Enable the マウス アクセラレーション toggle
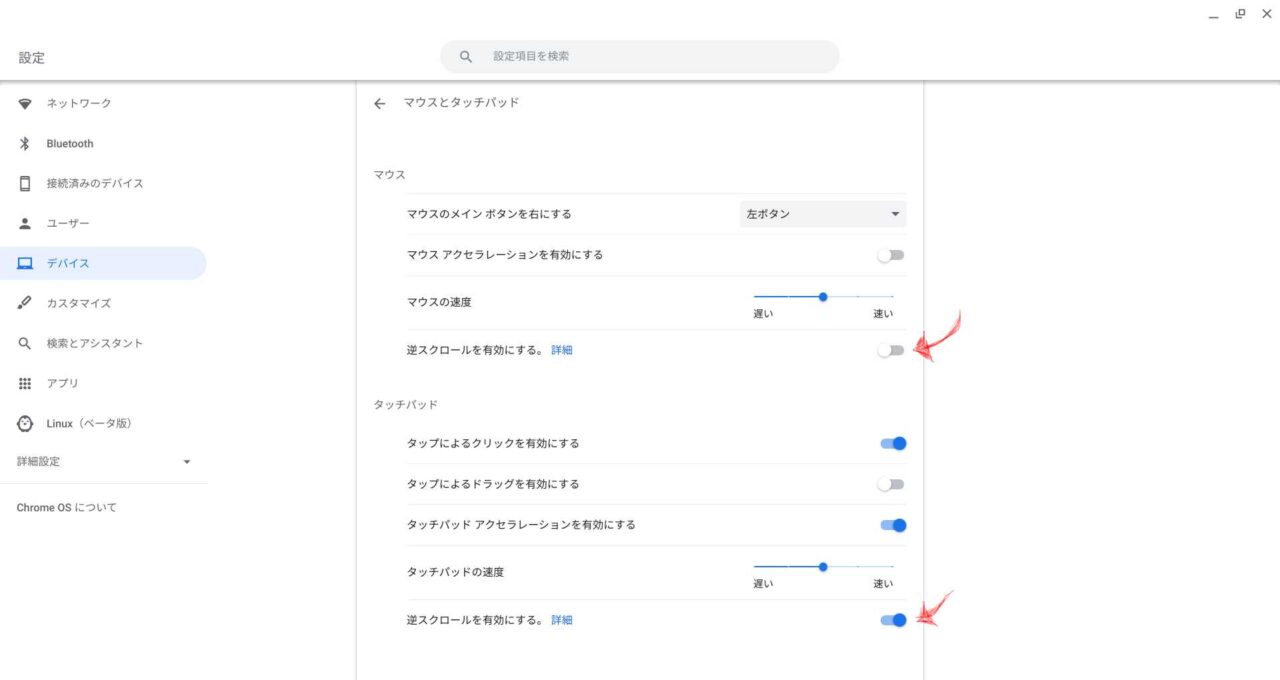This screenshot has width=1280, height=680. 890,255
